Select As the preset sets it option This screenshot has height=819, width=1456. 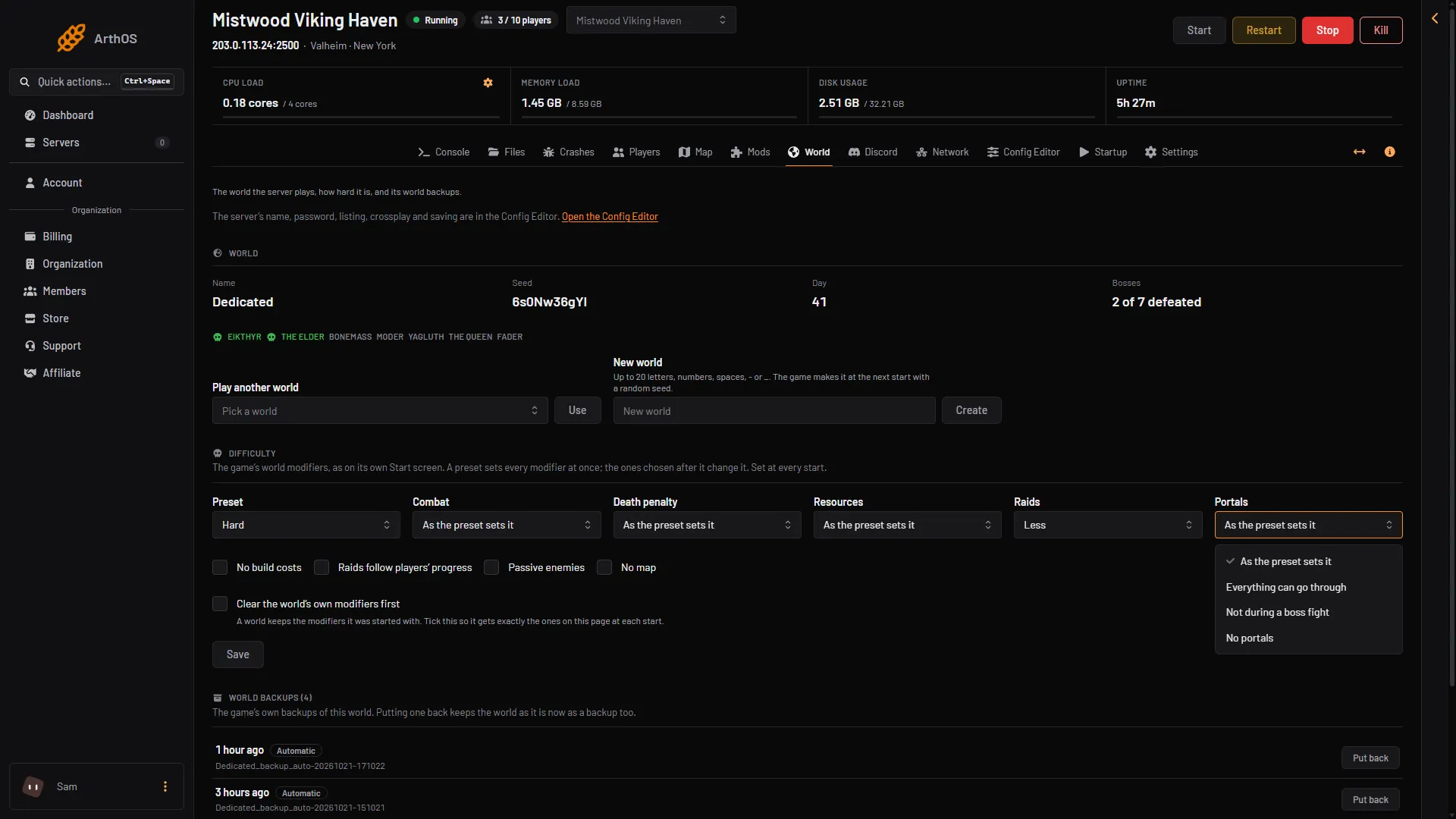(1308, 561)
